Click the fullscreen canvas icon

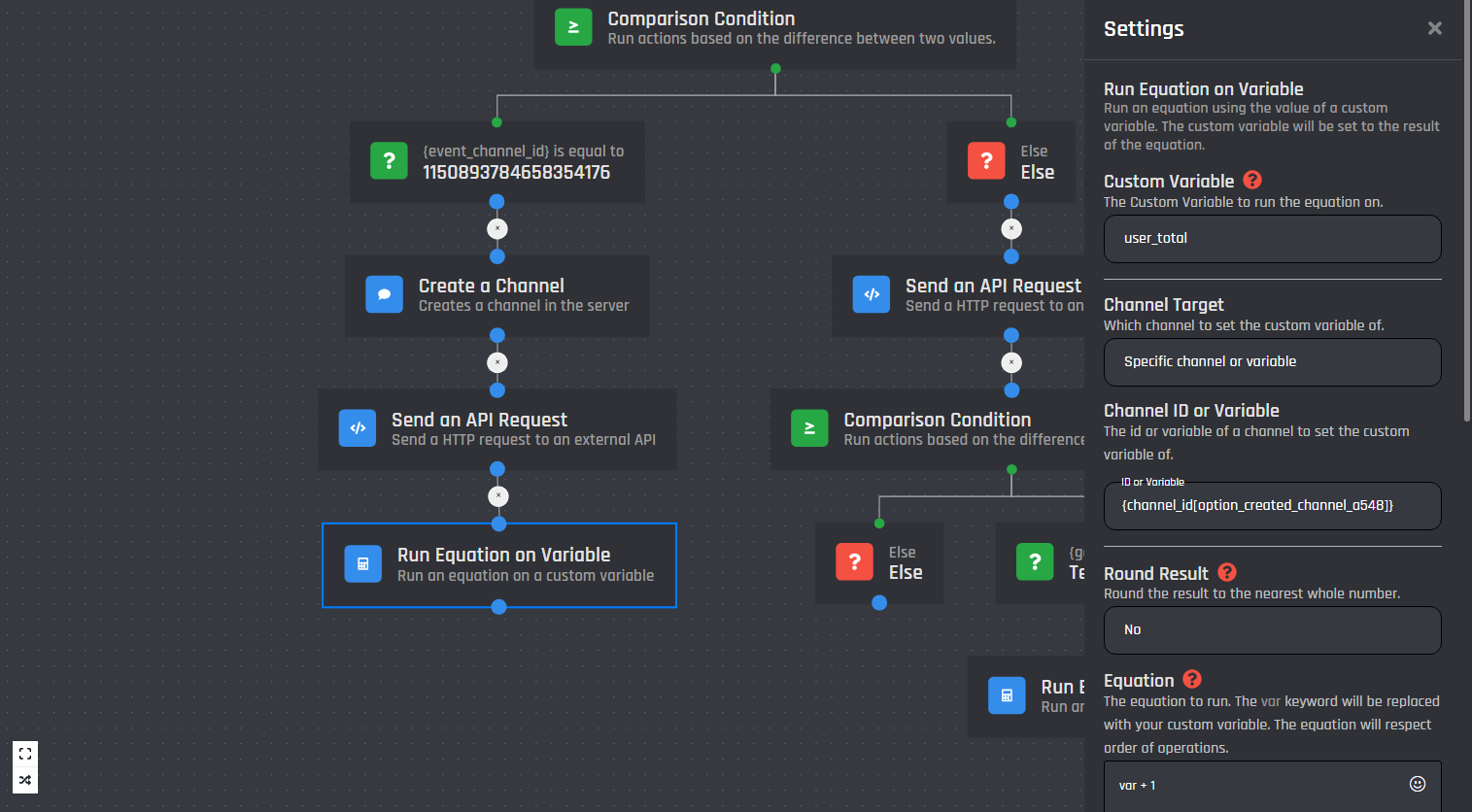click(25, 754)
